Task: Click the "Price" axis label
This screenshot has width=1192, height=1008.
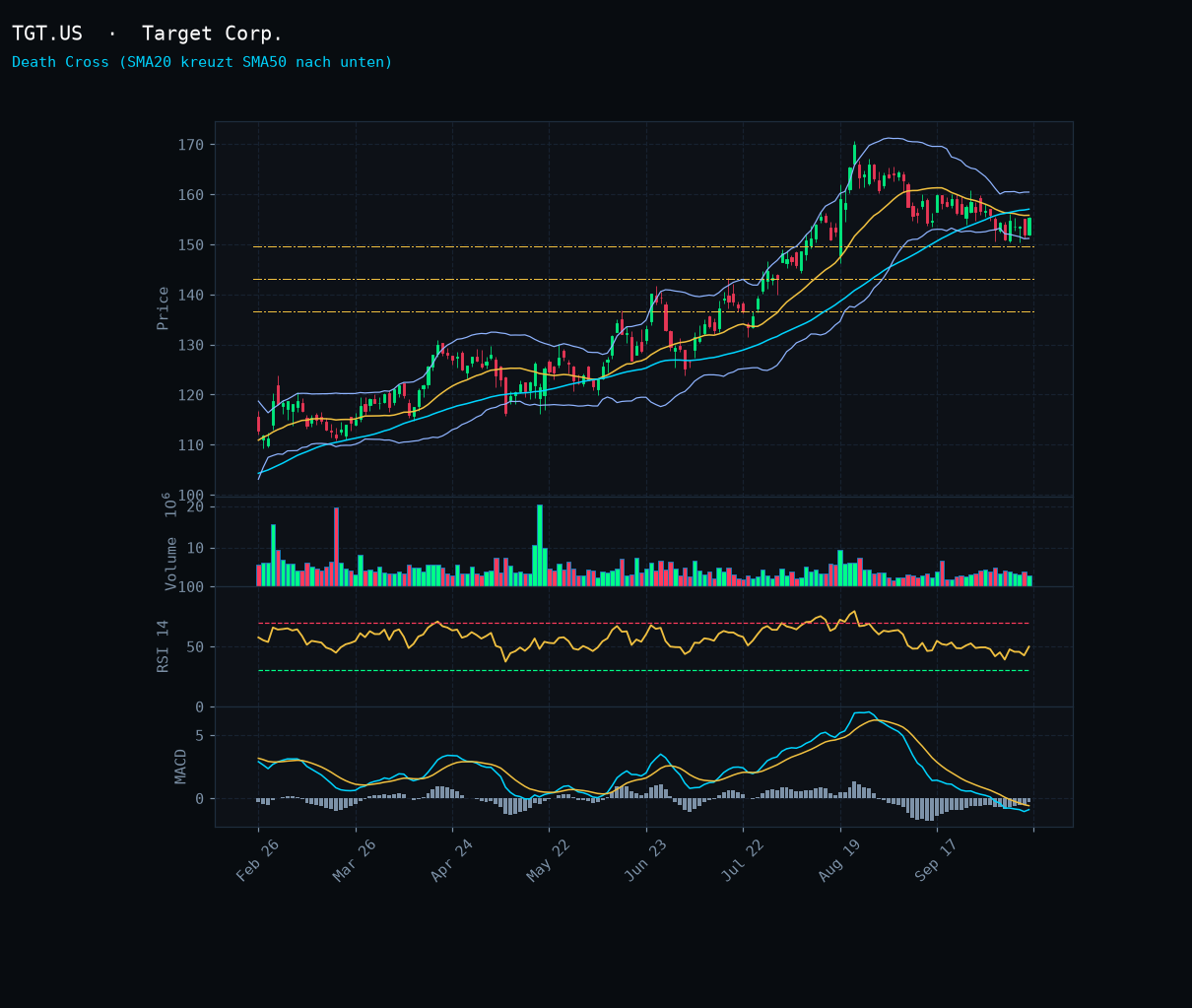Action: (x=164, y=308)
